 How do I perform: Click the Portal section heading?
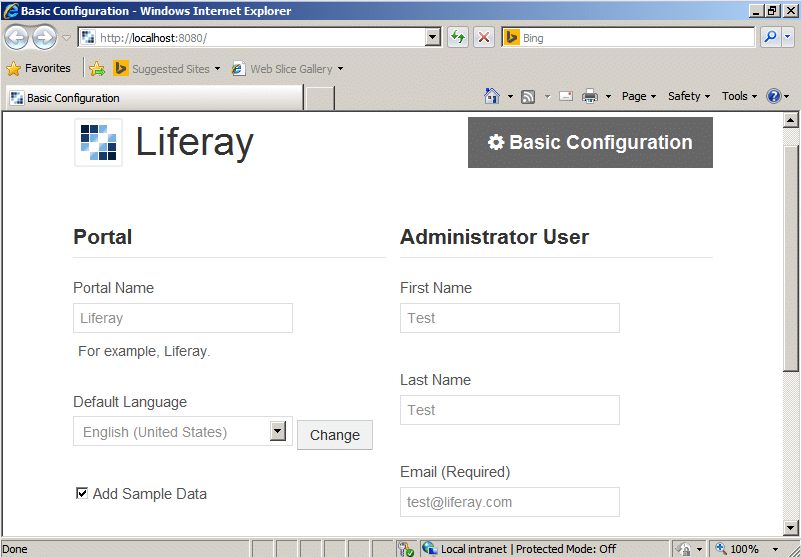tap(103, 237)
